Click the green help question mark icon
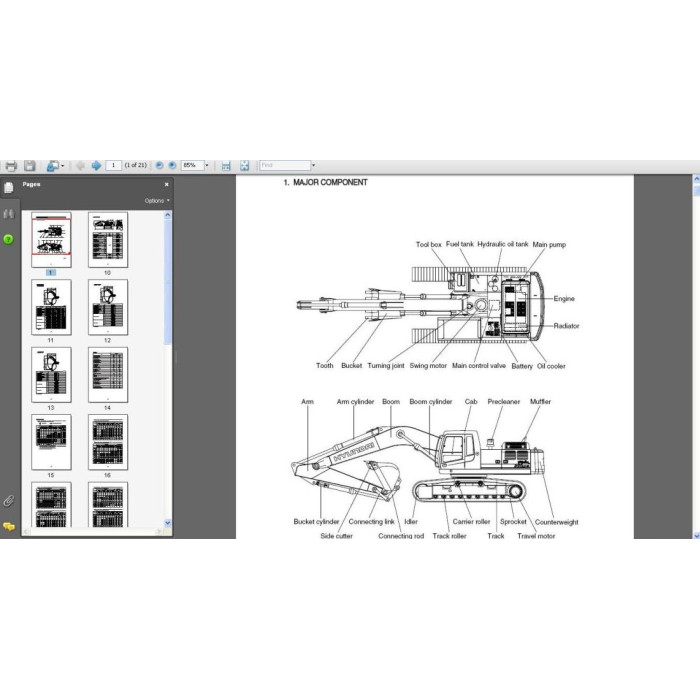The width and height of the screenshot is (700, 700). pyautogui.click(x=8, y=239)
